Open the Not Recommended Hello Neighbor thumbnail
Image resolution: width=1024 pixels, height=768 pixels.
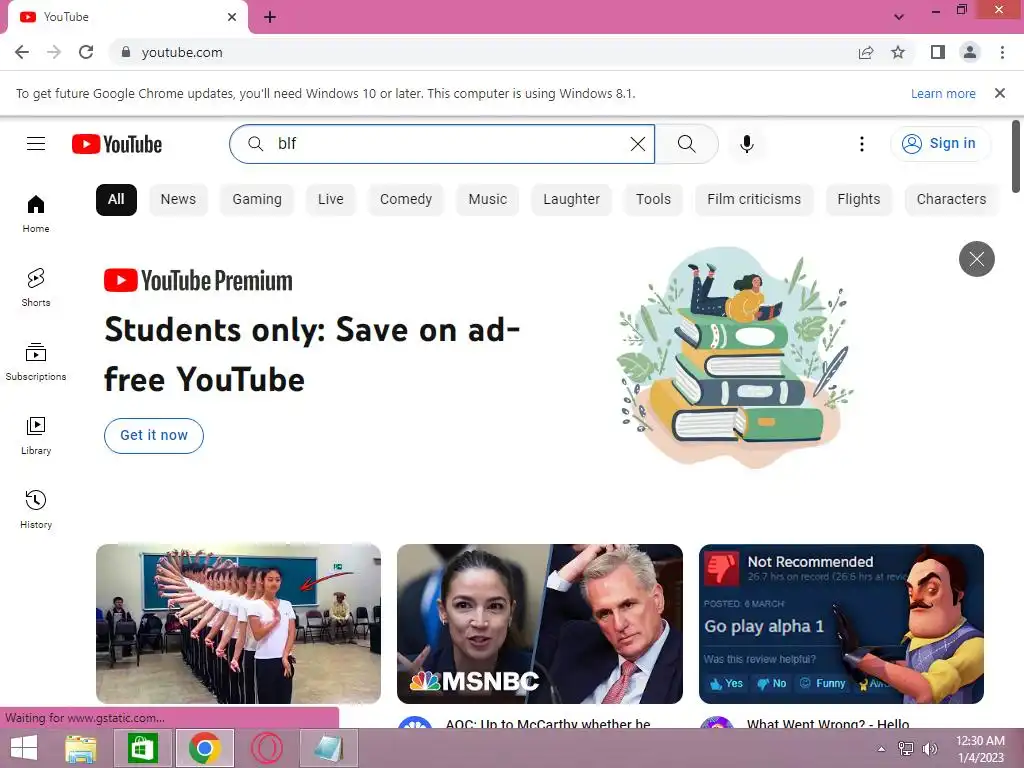pos(841,624)
